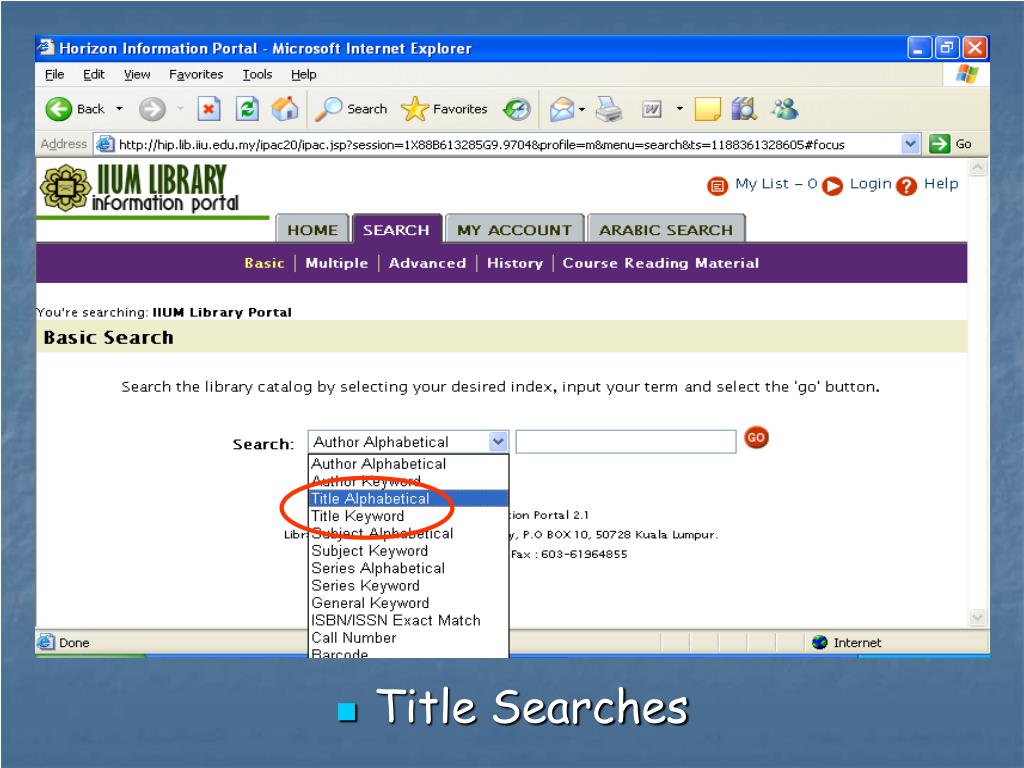Open the History clock icon

pyautogui.click(x=517, y=109)
